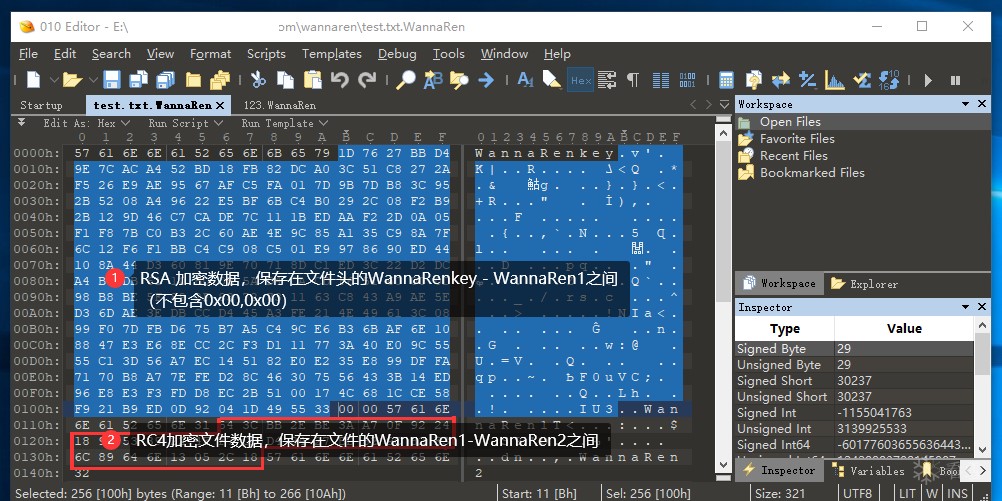This screenshot has width=1002, height=501.
Task: Toggle the INS insert mode indicator
Action: (957, 493)
